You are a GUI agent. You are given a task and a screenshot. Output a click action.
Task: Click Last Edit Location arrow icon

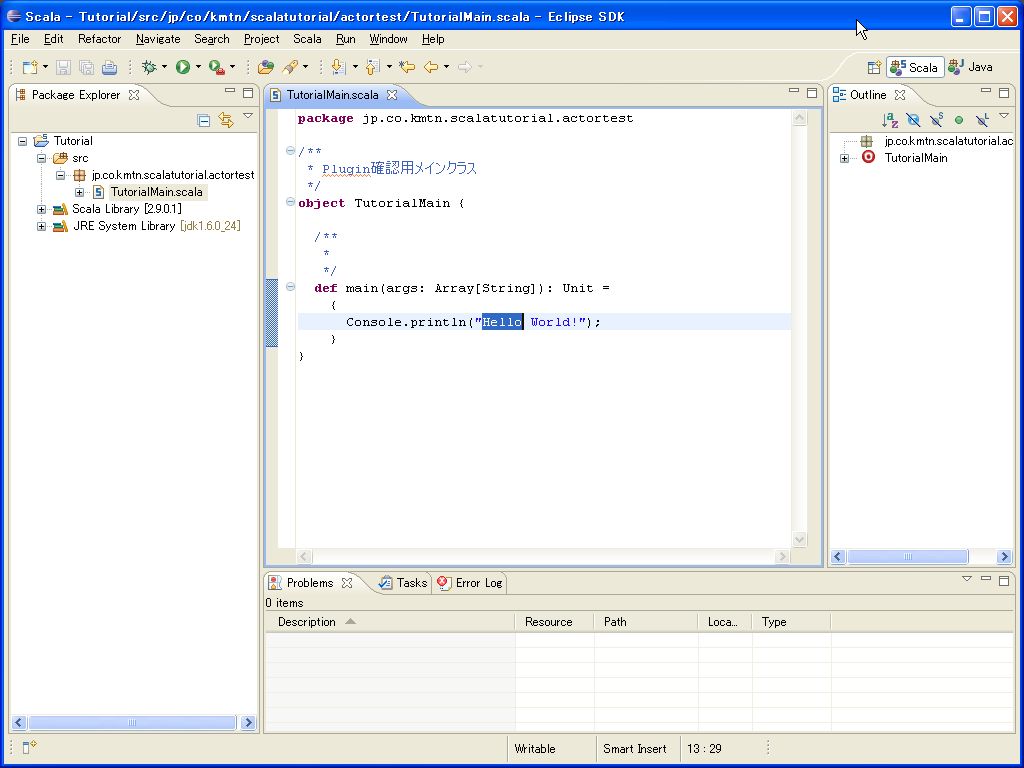(407, 67)
